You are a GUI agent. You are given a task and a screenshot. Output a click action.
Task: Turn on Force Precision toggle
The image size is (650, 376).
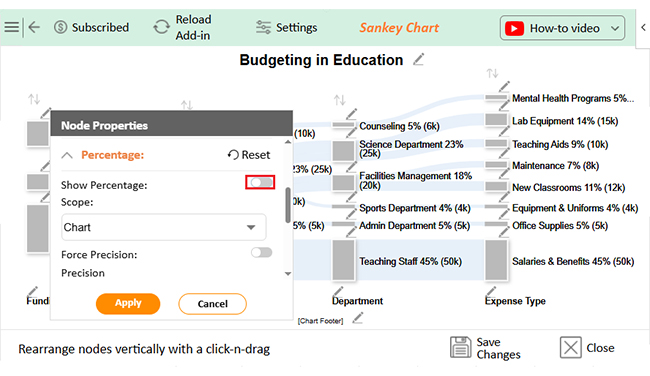pos(261,252)
